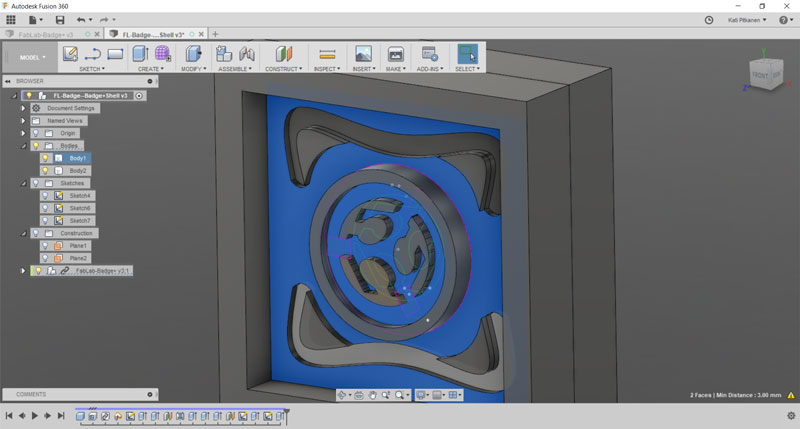Open the SKETCH menu
This screenshot has width=800, height=429.
tap(92, 69)
